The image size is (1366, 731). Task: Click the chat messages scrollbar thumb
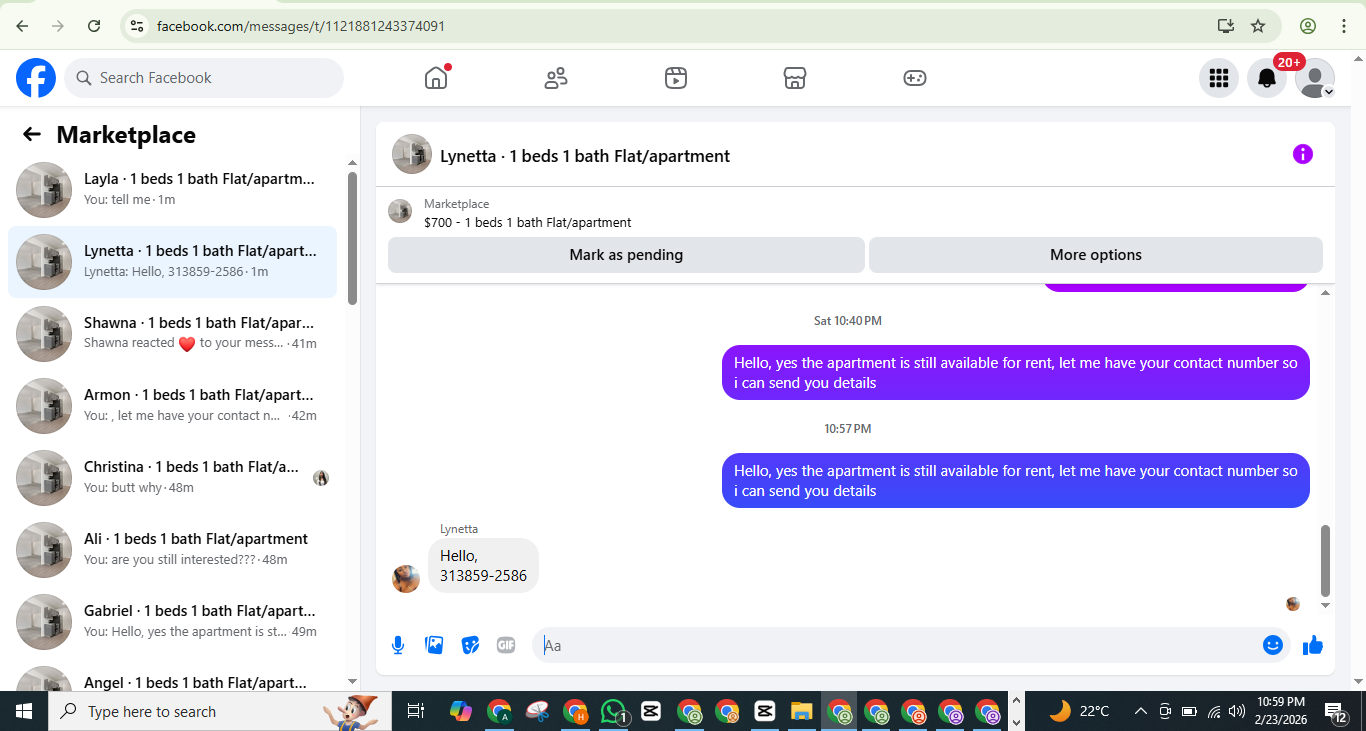pyautogui.click(x=1326, y=560)
